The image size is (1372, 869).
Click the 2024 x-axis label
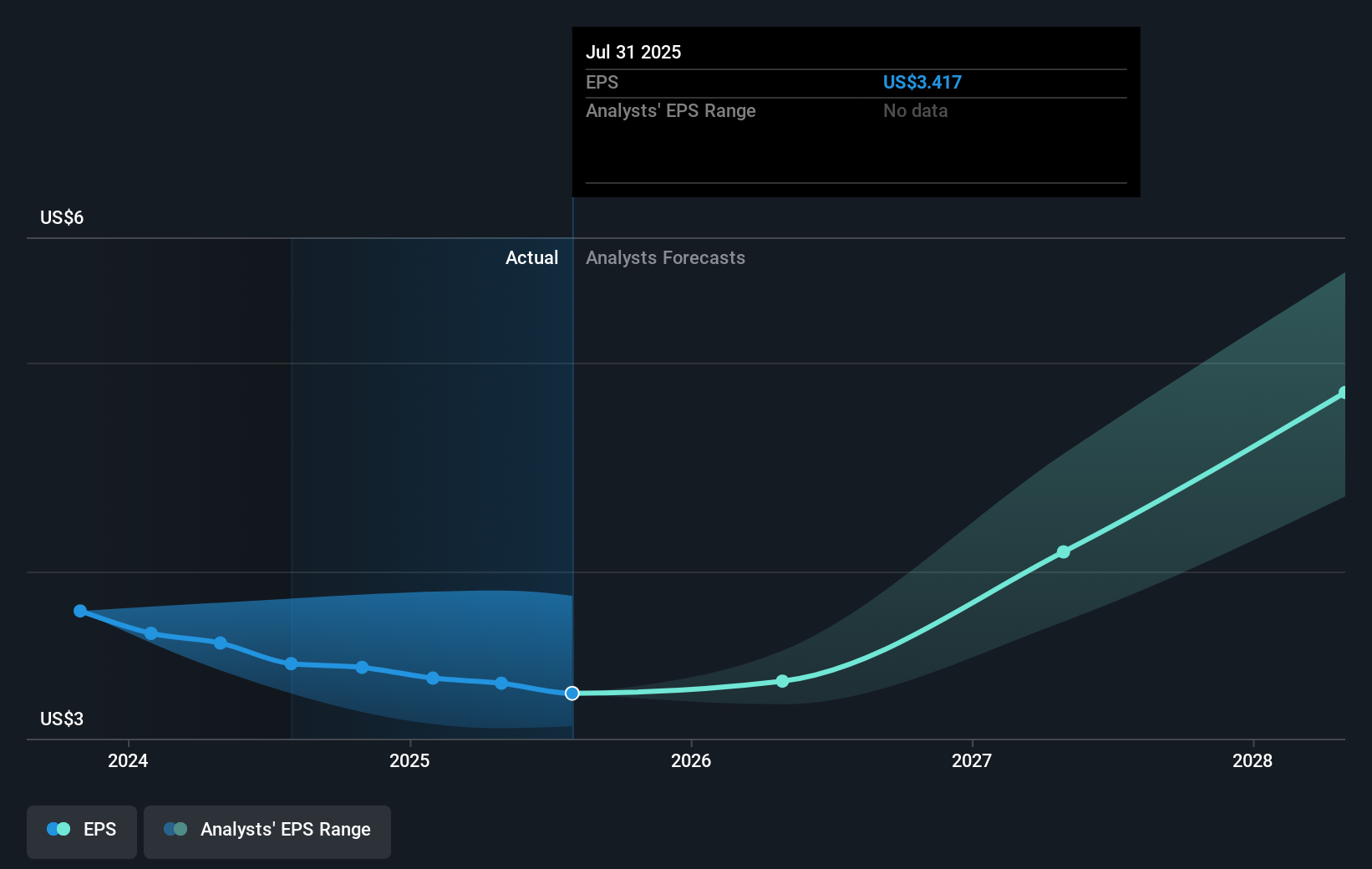point(128,760)
